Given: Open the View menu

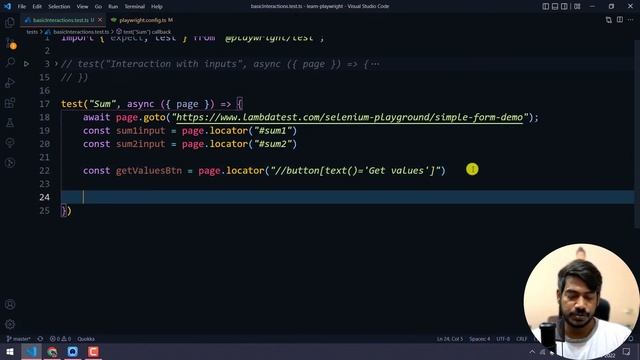Looking at the screenshot, I should pos(82,7).
